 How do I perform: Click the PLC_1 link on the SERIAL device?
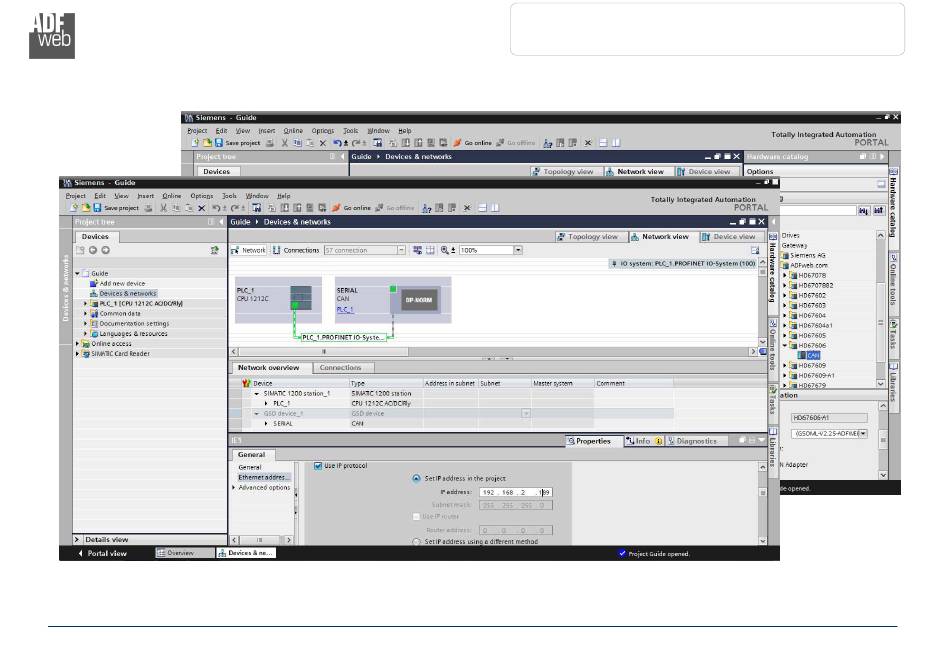[345, 310]
